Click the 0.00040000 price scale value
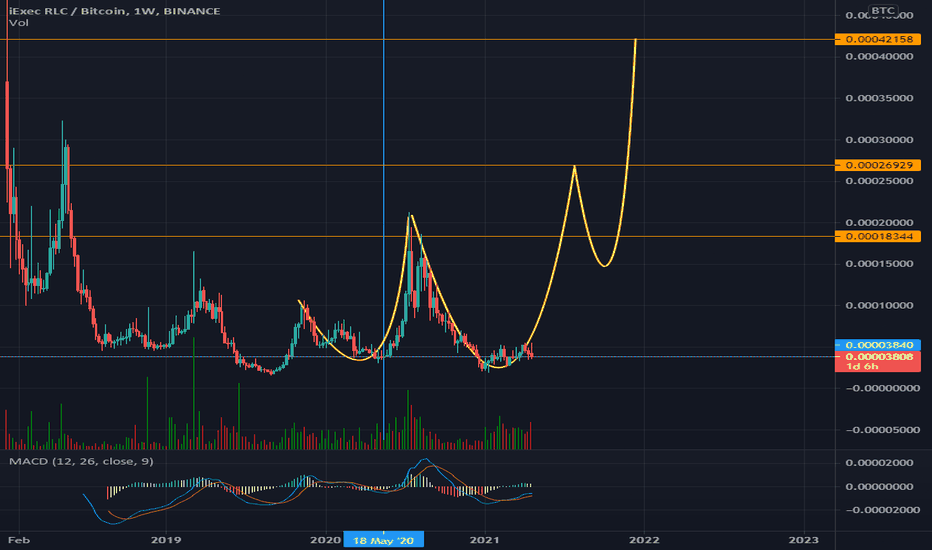The image size is (932, 550). [879, 56]
